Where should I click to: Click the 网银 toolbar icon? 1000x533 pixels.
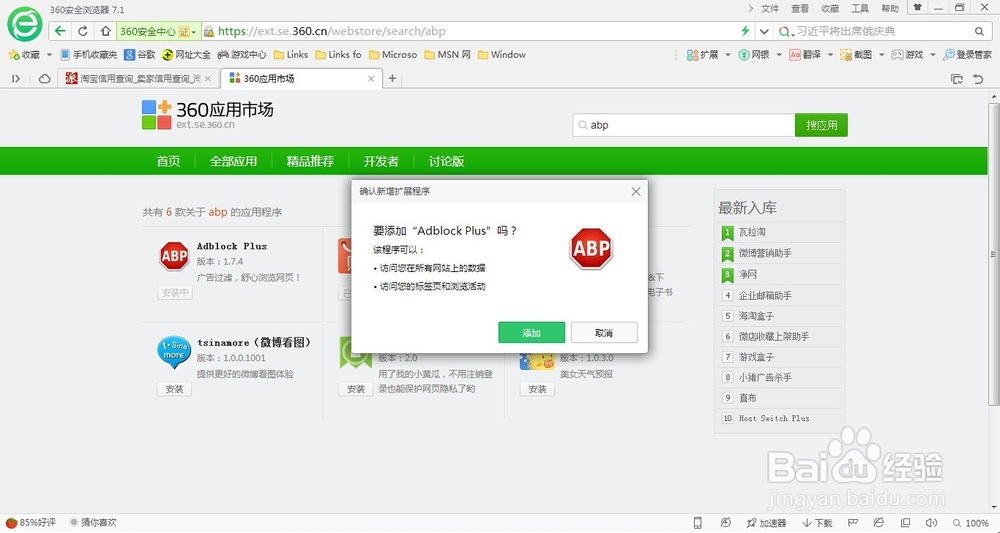[x=754, y=55]
